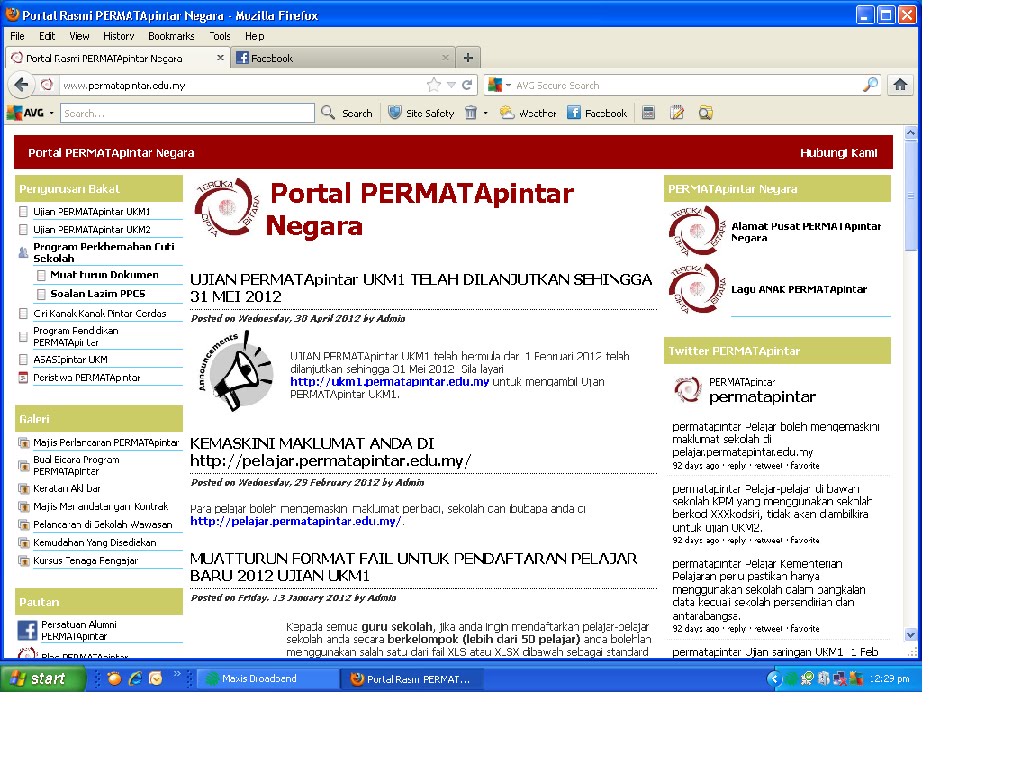Click the AVG toolbar logo
The width and height of the screenshot is (1024, 768).
pyautogui.click(x=25, y=113)
